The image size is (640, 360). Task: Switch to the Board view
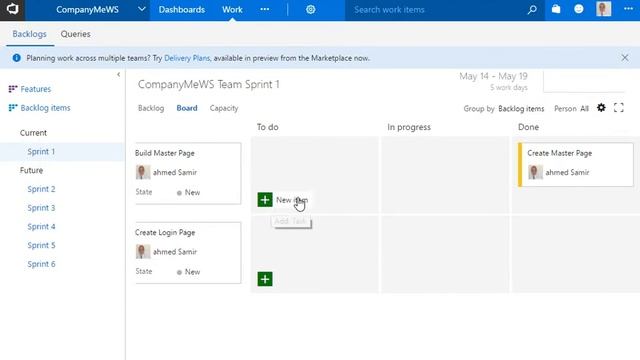click(x=187, y=108)
